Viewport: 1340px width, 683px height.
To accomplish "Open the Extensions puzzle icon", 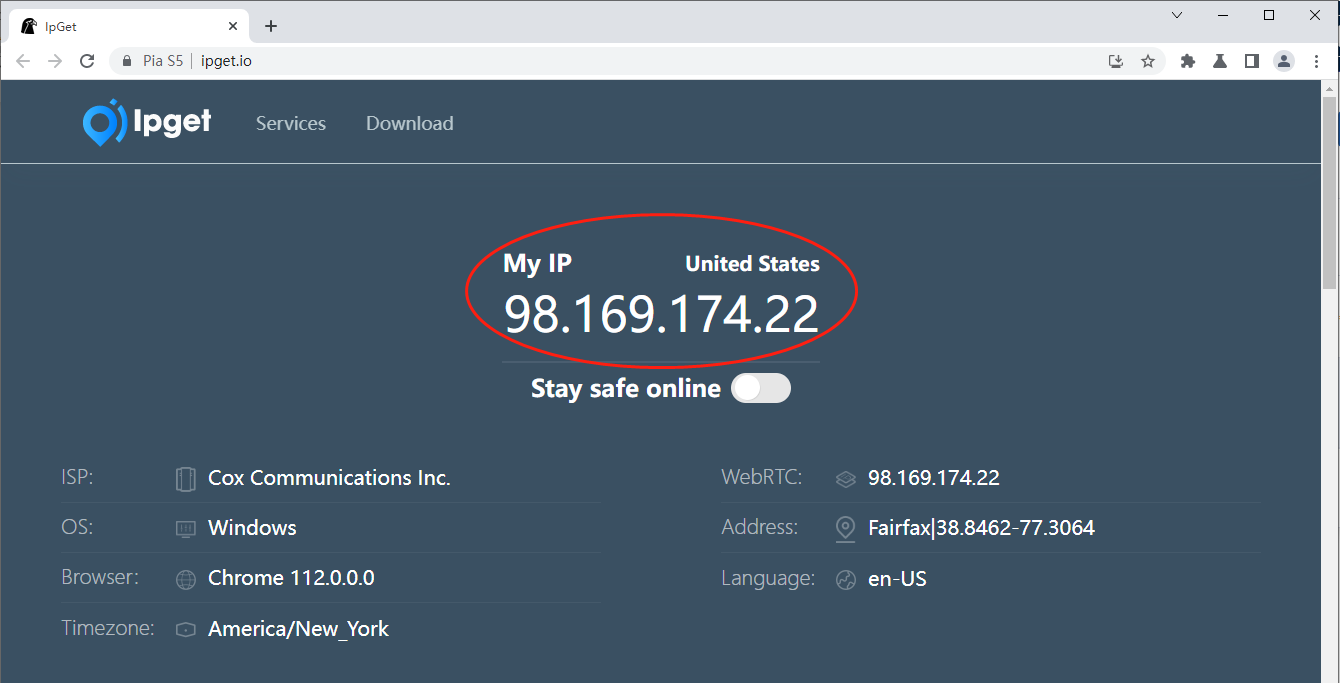I will [1188, 61].
